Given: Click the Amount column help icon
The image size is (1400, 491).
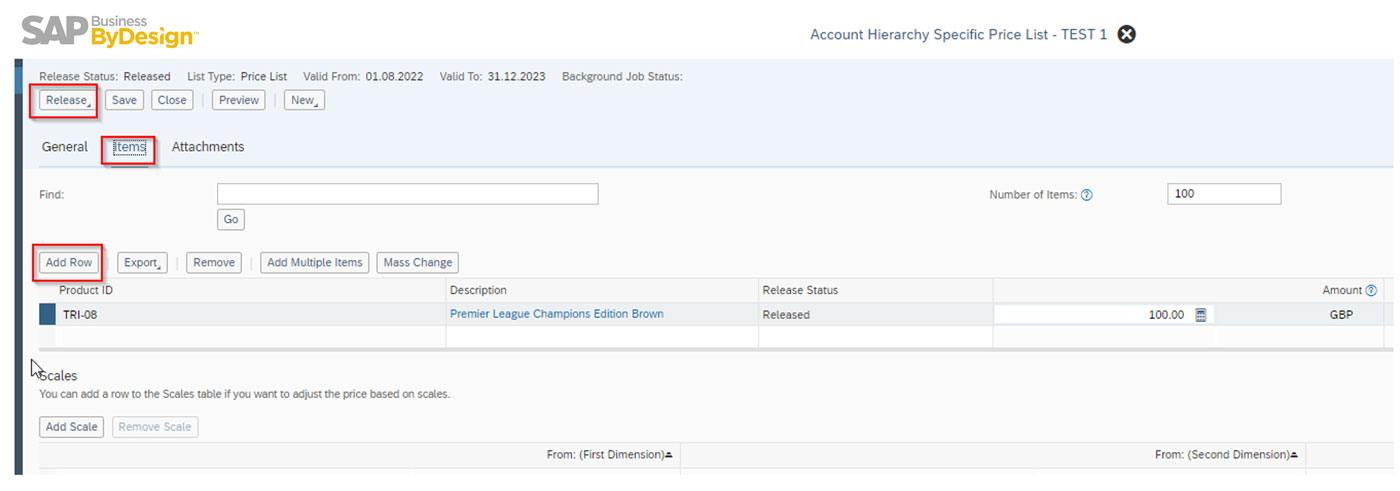Looking at the screenshot, I should (x=1371, y=290).
